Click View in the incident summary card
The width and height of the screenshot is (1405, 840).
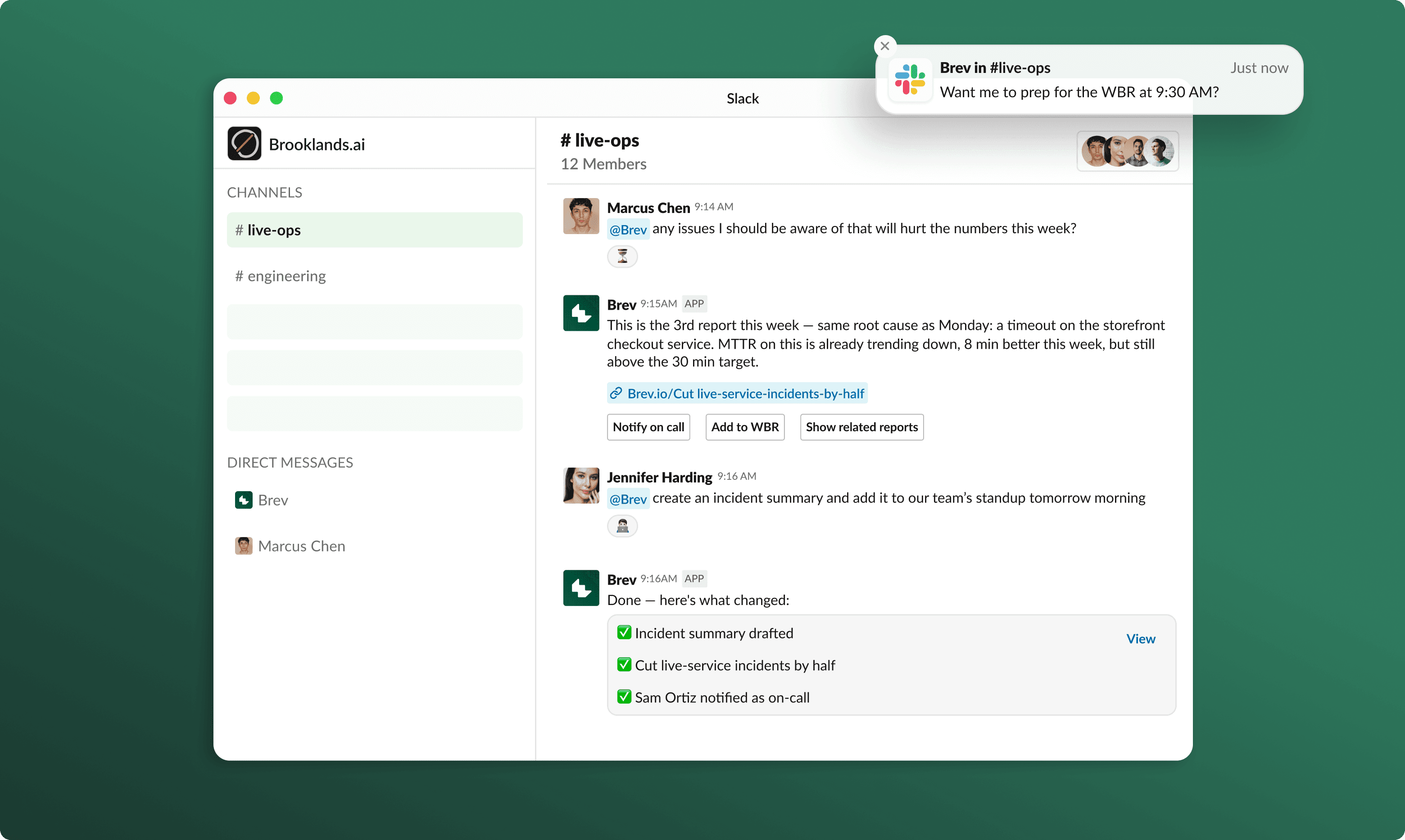coord(1141,638)
